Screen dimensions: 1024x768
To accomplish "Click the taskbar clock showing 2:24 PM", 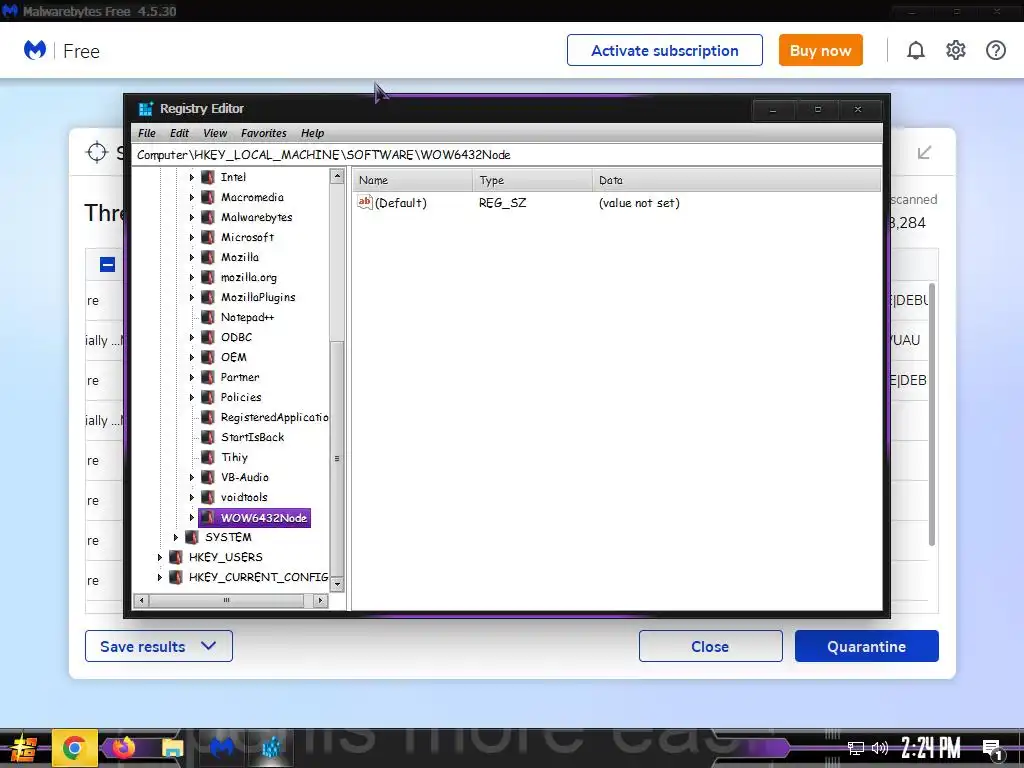I will 931,748.
